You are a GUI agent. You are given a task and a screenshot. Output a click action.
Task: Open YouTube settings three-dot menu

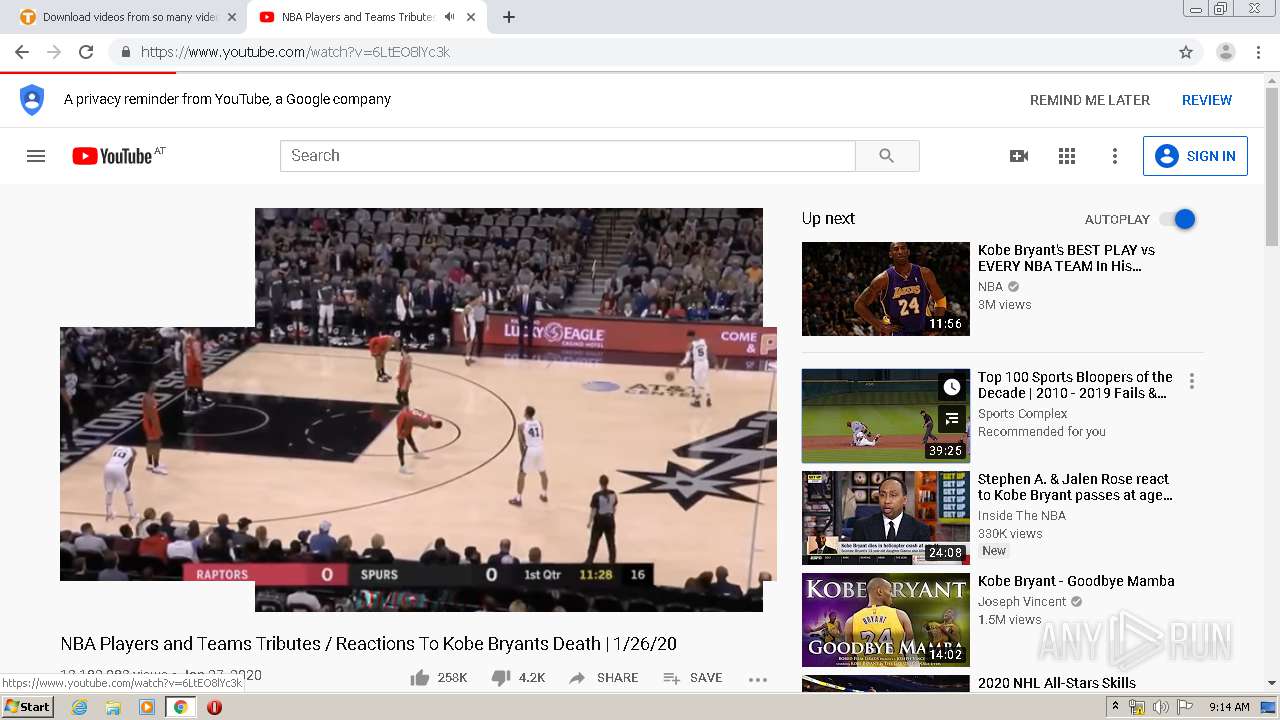click(1115, 156)
